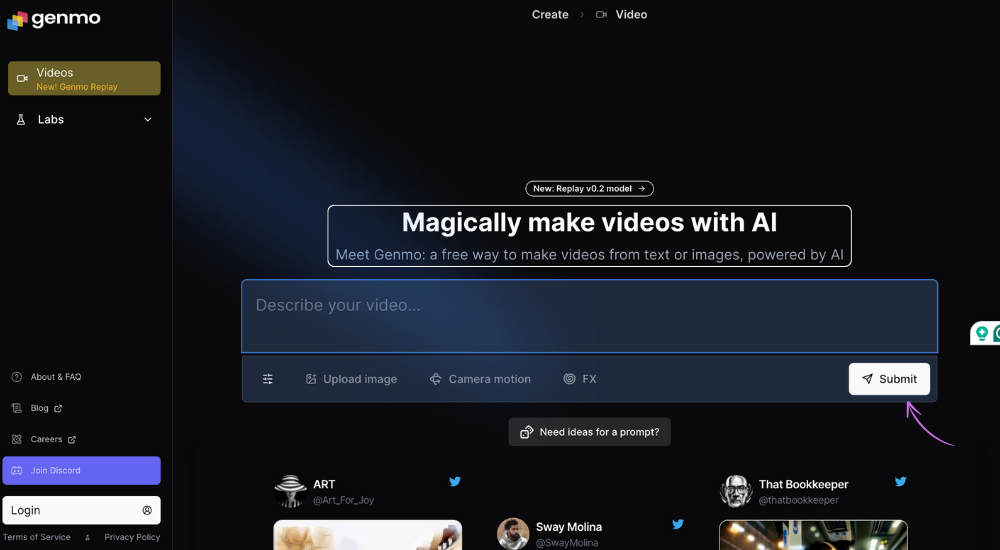Viewport: 1000px width, 550px height.
Task: Click Sway Molina's avatar
Action: [x=513, y=533]
